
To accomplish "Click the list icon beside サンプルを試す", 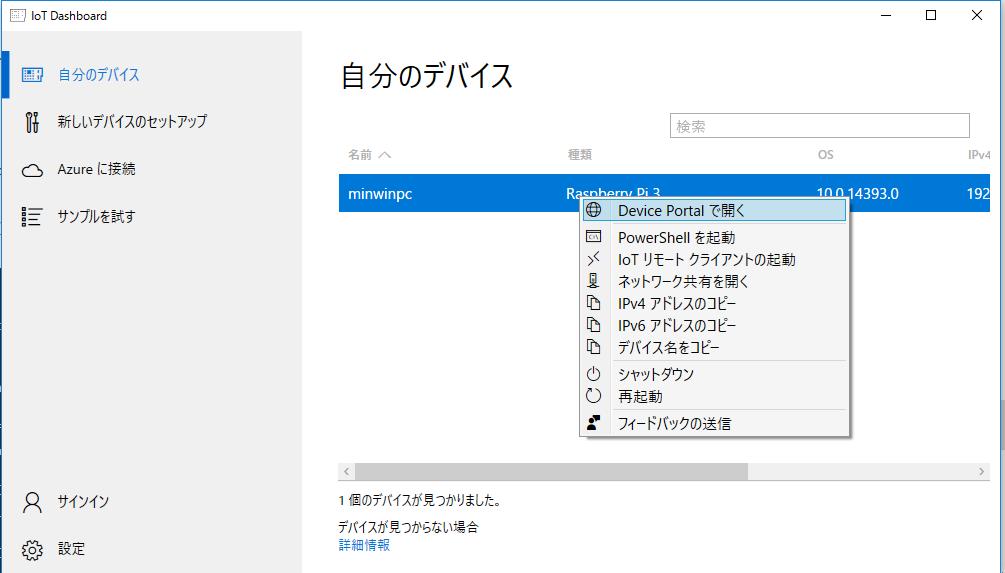I will (x=32, y=217).
